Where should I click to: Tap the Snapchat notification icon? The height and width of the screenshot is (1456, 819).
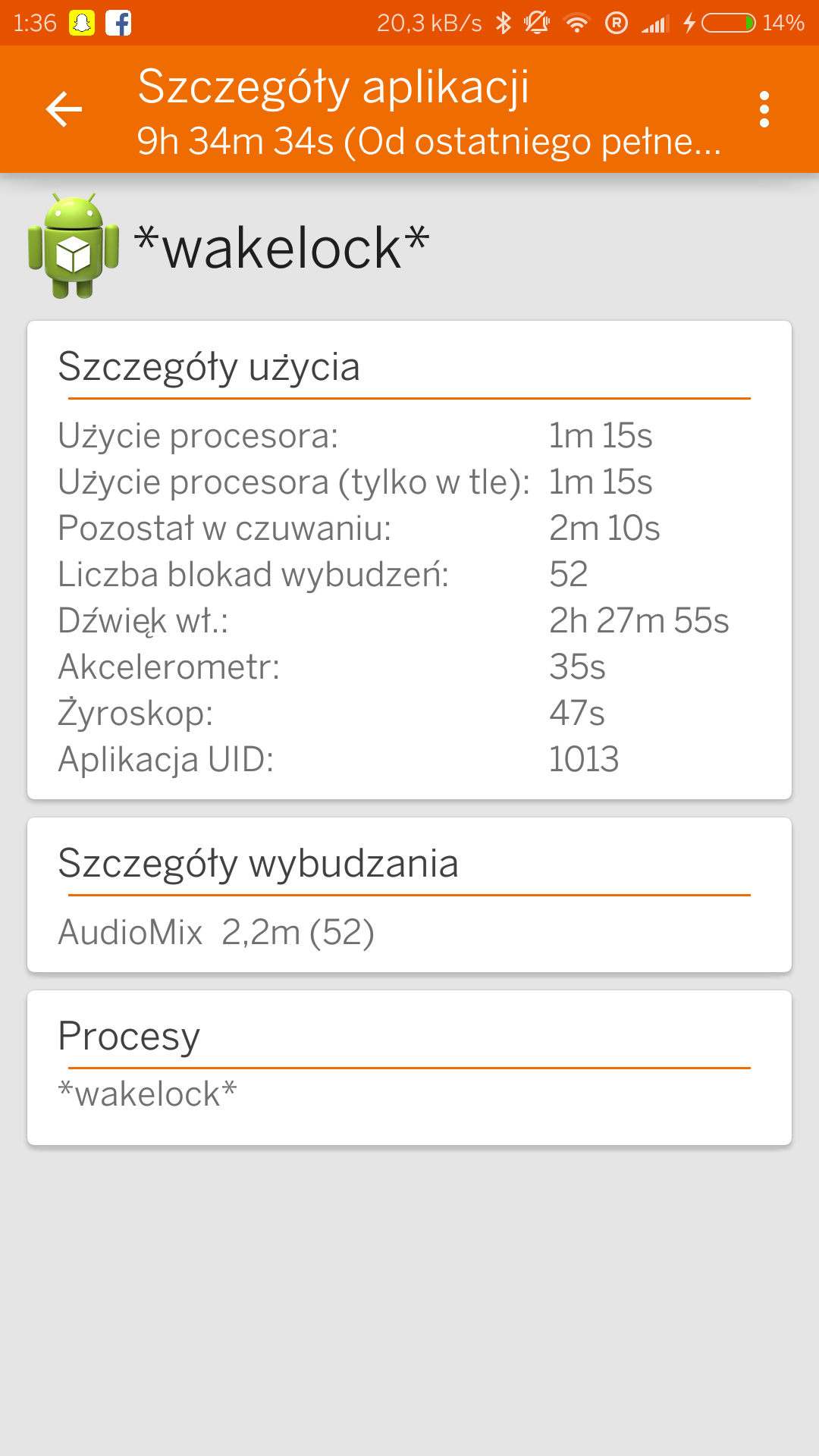pos(82,23)
